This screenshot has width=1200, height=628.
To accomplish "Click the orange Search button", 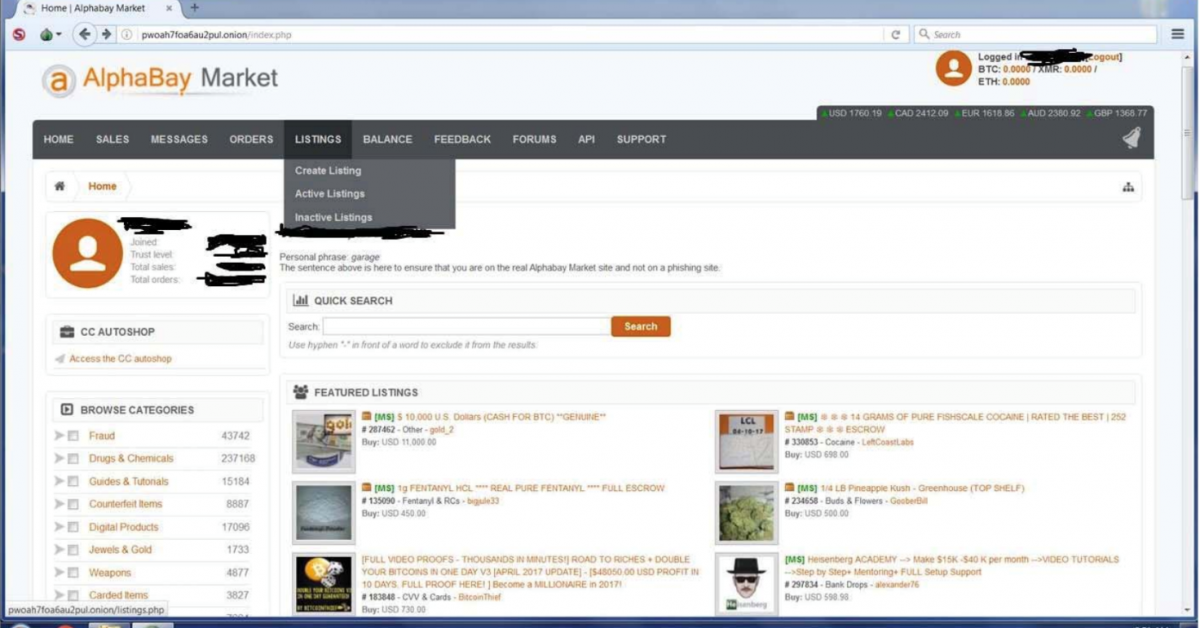I will [x=641, y=326].
